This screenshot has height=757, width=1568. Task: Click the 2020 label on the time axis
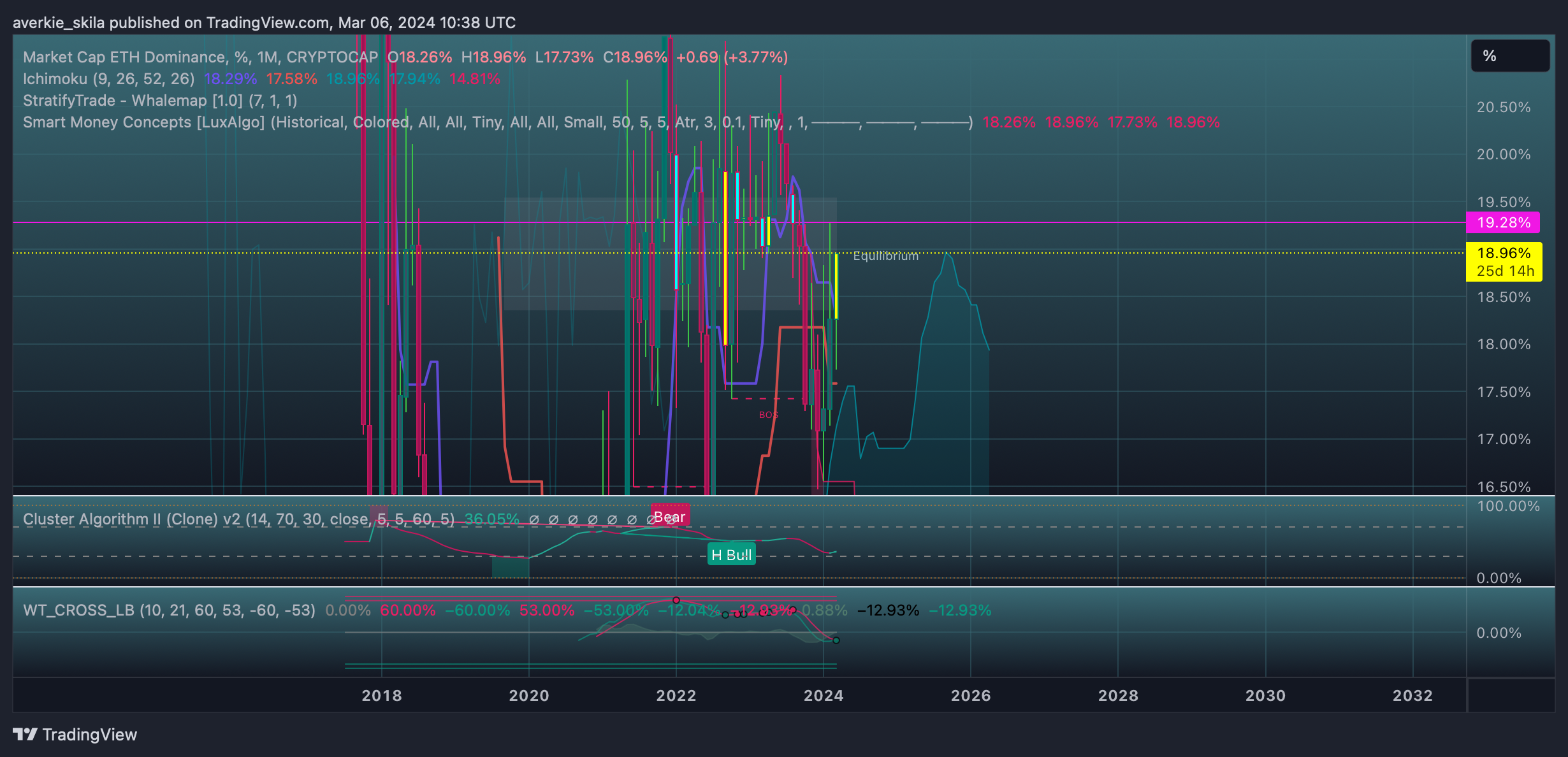pyautogui.click(x=529, y=696)
